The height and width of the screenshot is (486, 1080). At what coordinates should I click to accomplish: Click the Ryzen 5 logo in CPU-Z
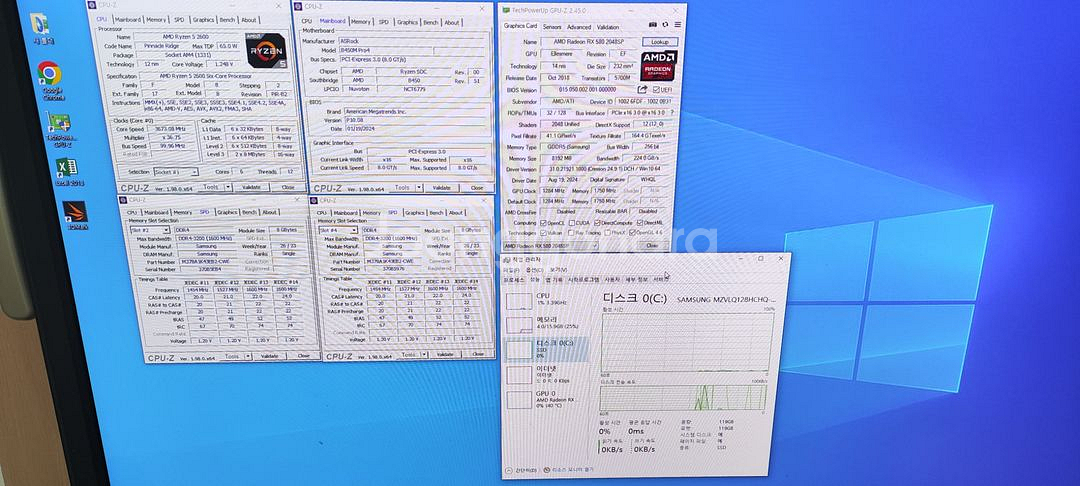[x=266, y=50]
